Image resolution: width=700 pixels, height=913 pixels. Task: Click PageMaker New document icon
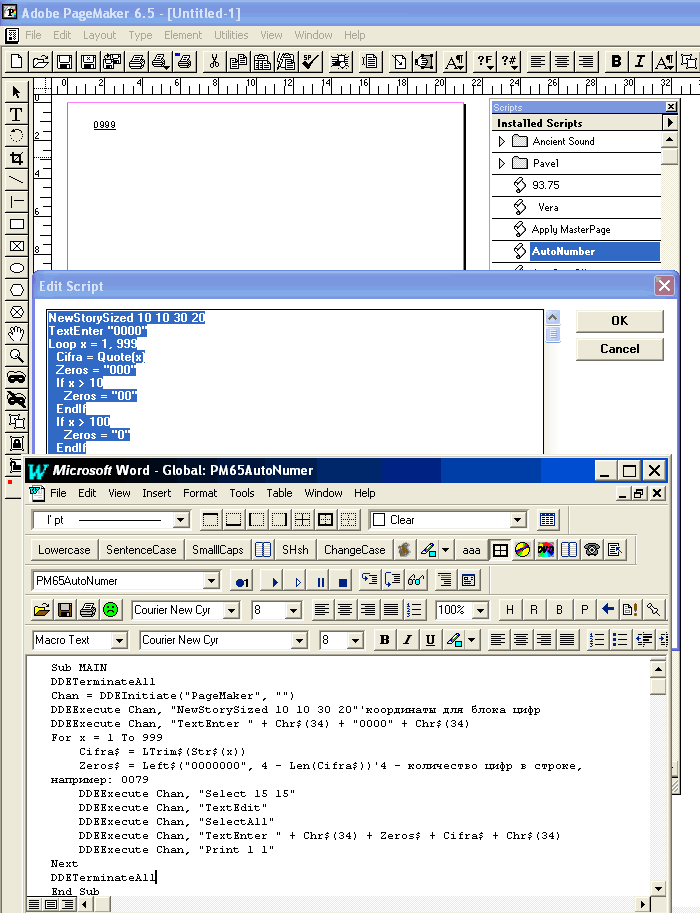(x=16, y=61)
